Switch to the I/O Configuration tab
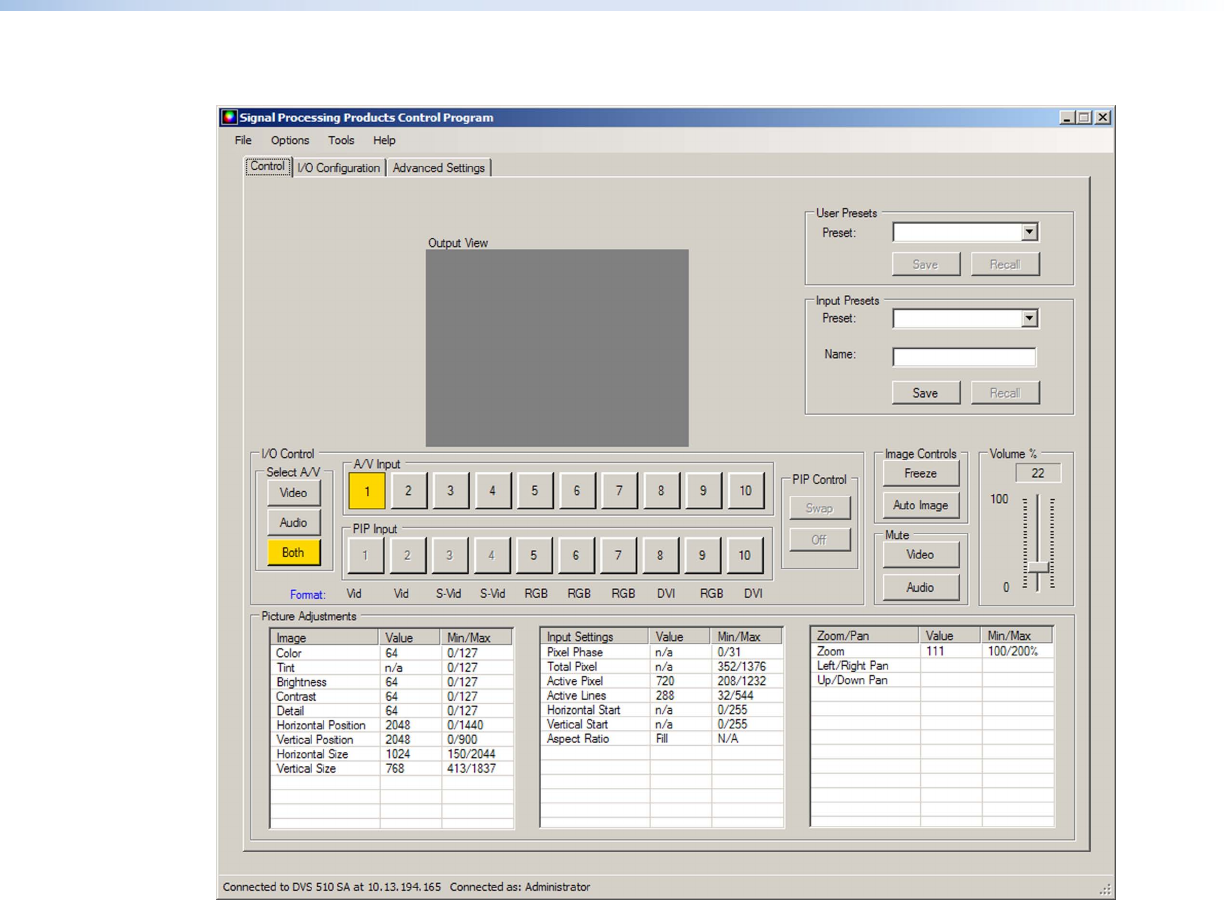Screen dimensions: 1224x900 [339, 168]
